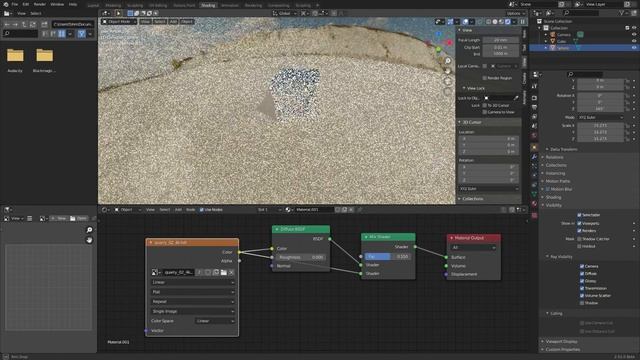Click Open image button in image editor
This screenshot has width=640, height=360.
click(78, 219)
